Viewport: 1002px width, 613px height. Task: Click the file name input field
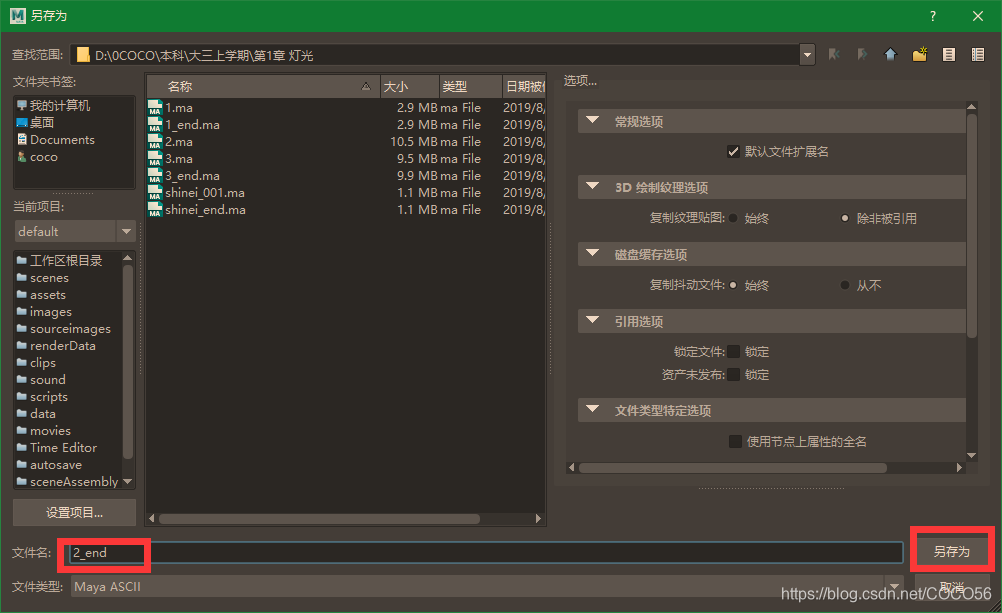480,552
